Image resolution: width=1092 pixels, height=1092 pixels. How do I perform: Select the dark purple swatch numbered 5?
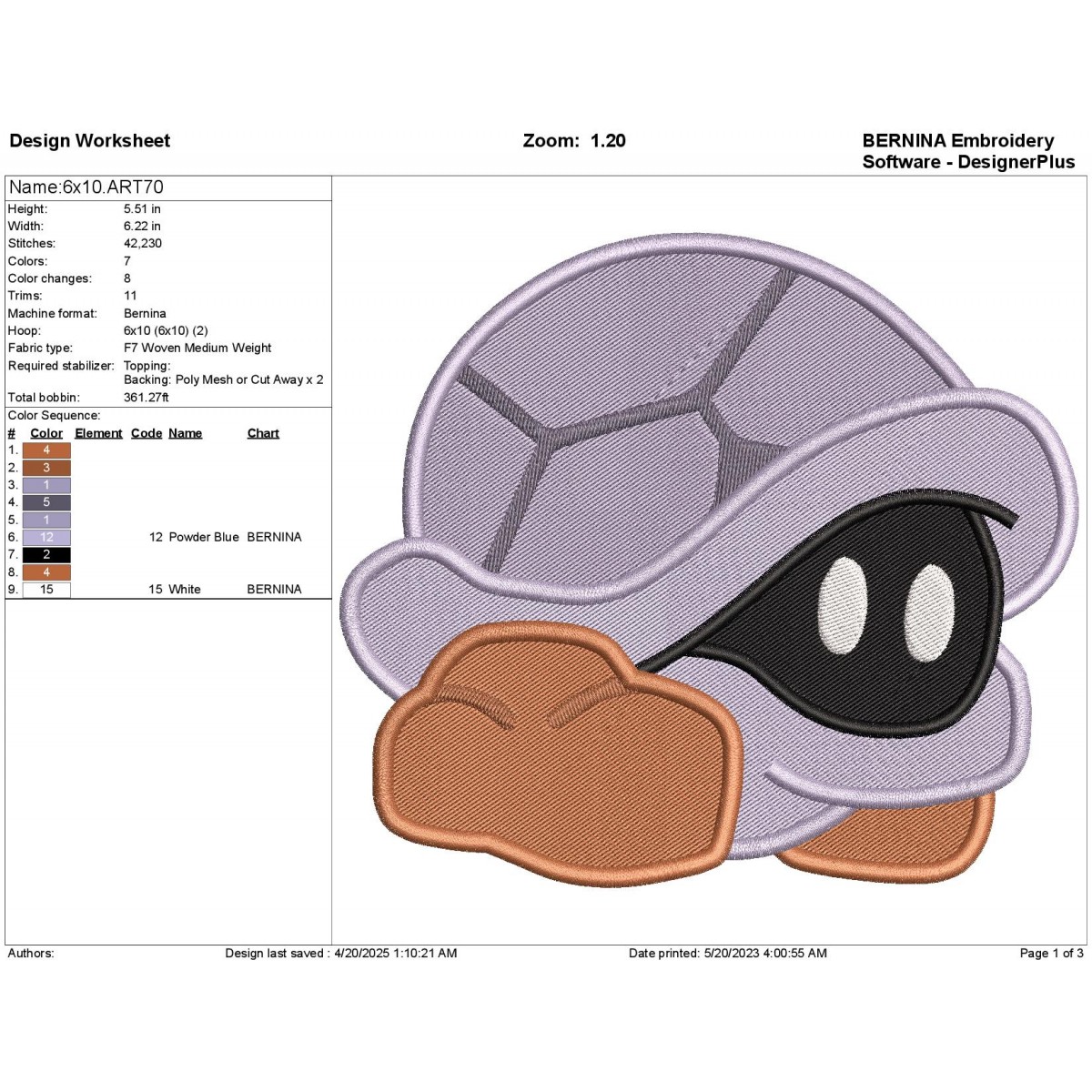[x=46, y=502]
